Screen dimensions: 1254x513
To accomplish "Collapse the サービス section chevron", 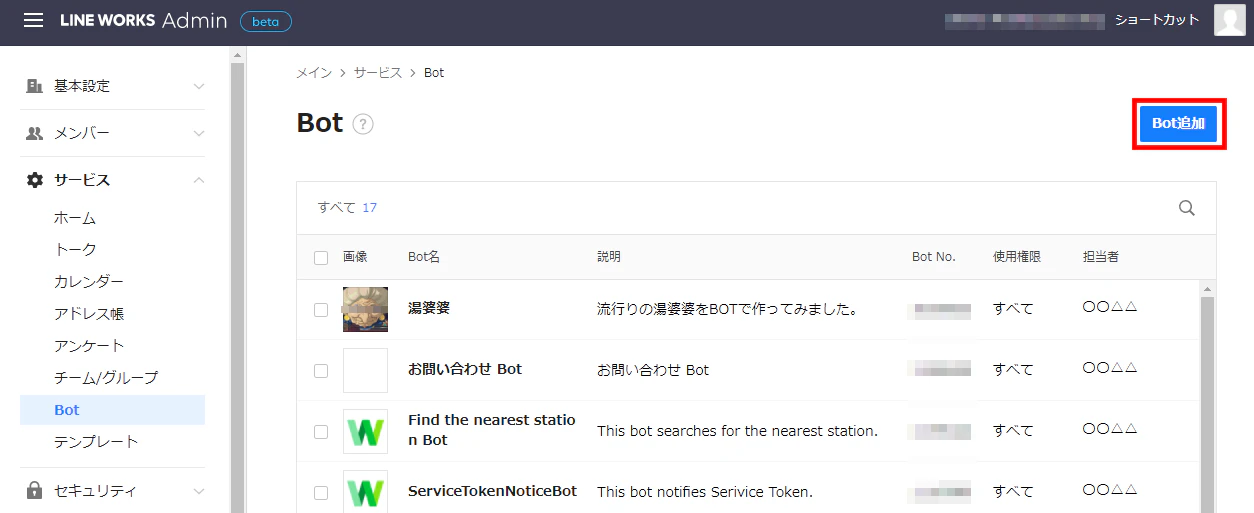I will click(x=199, y=180).
